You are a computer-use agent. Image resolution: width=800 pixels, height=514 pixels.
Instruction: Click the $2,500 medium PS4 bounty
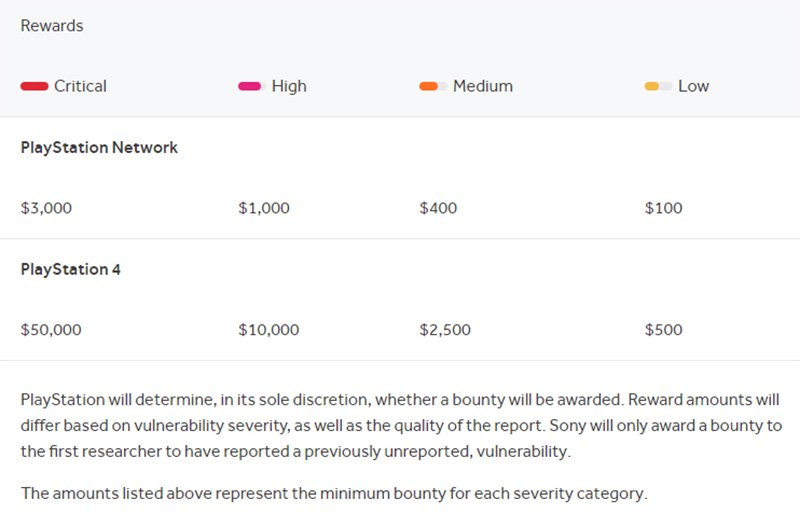pyautogui.click(x=445, y=329)
